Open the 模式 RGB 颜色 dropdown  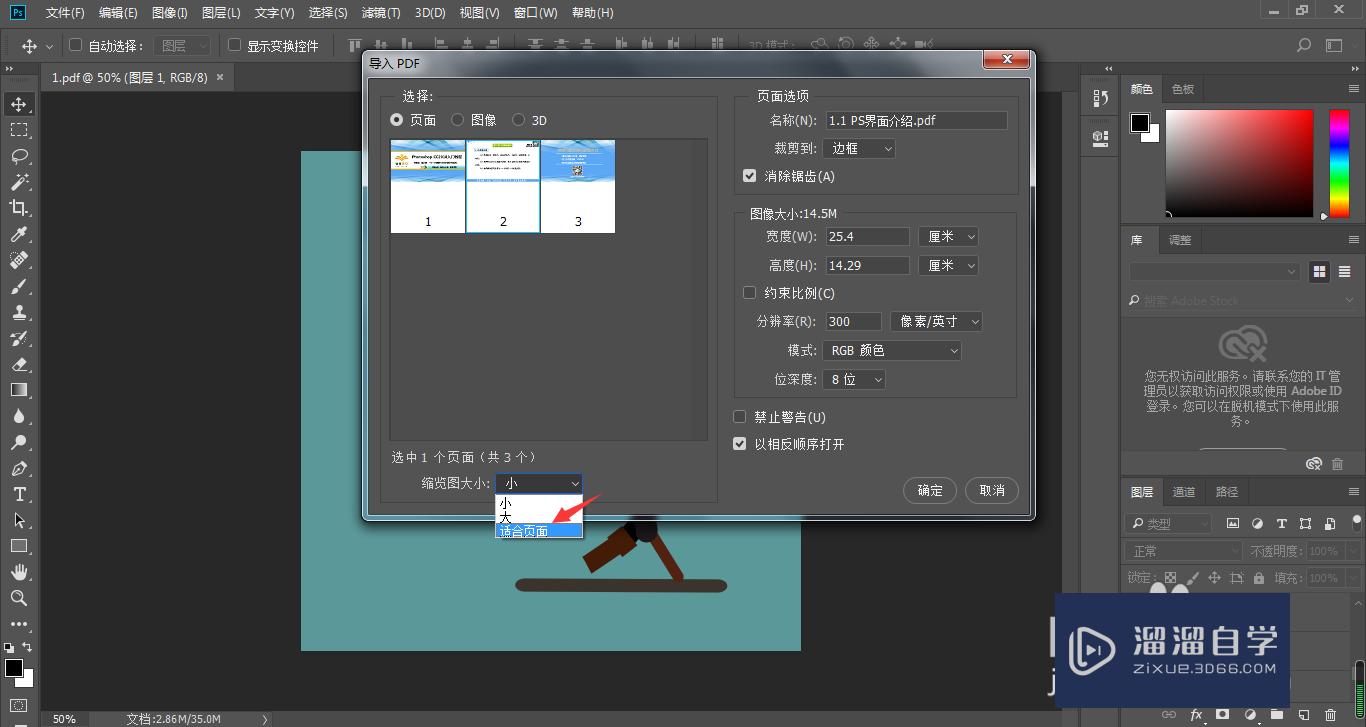pos(892,351)
